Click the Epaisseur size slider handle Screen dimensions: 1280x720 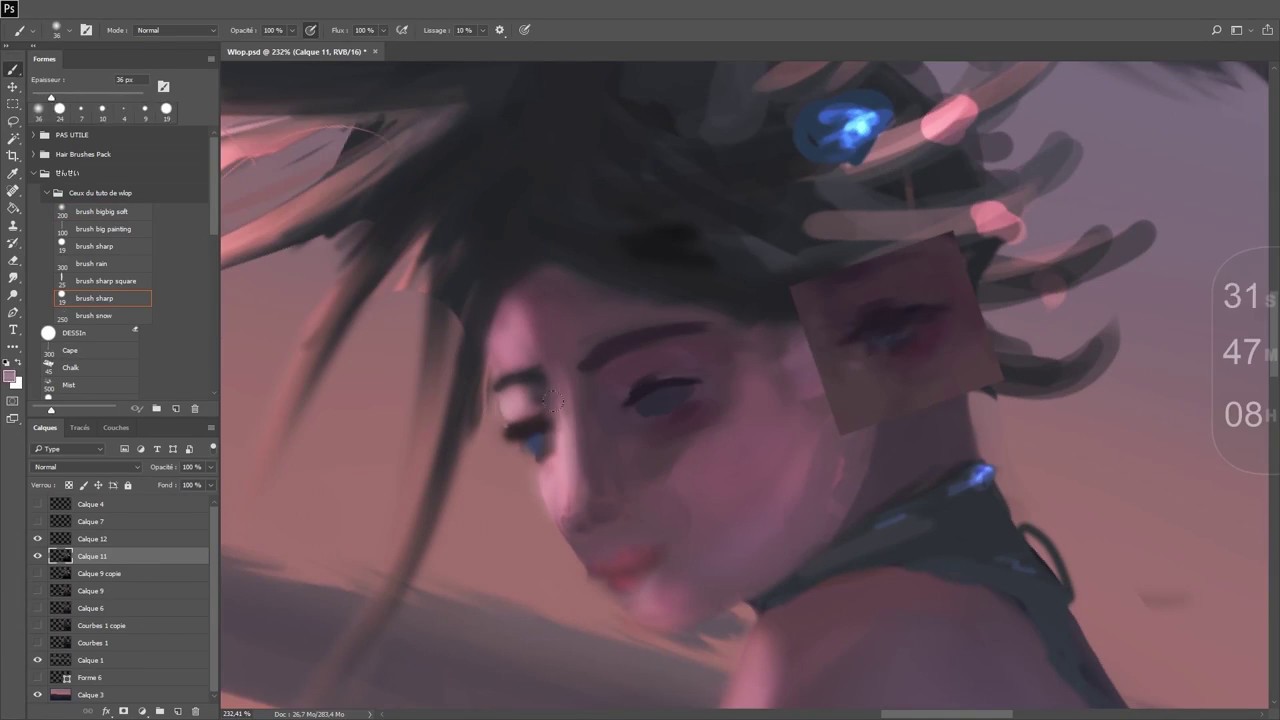click(x=51, y=97)
